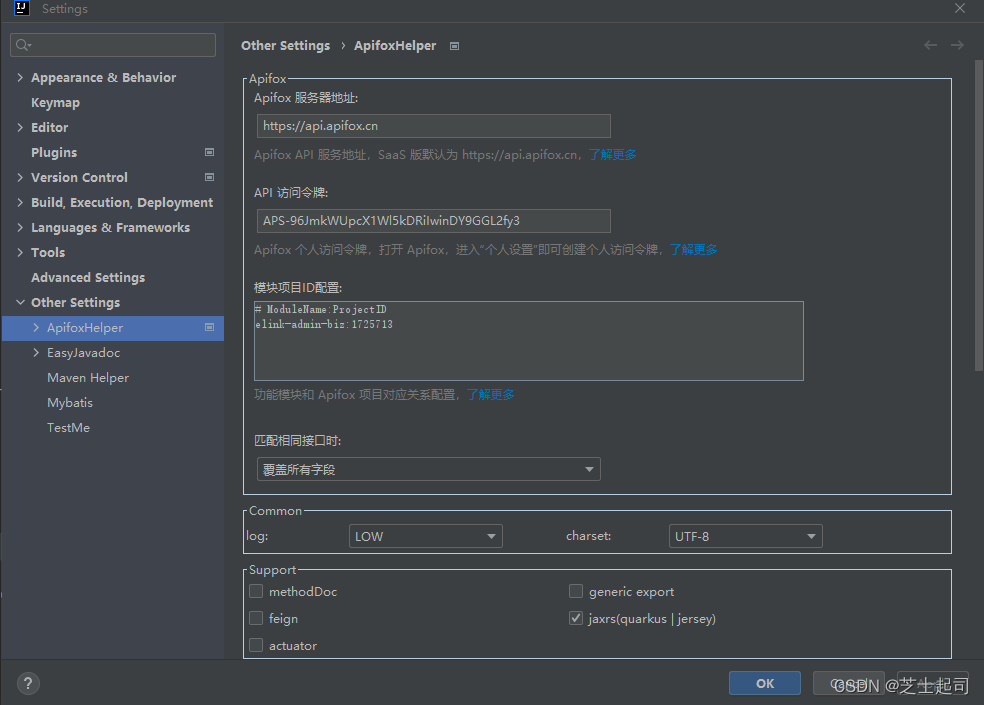984x705 pixels.
Task: Click the Other Settings breadcrumb
Action: (285, 45)
